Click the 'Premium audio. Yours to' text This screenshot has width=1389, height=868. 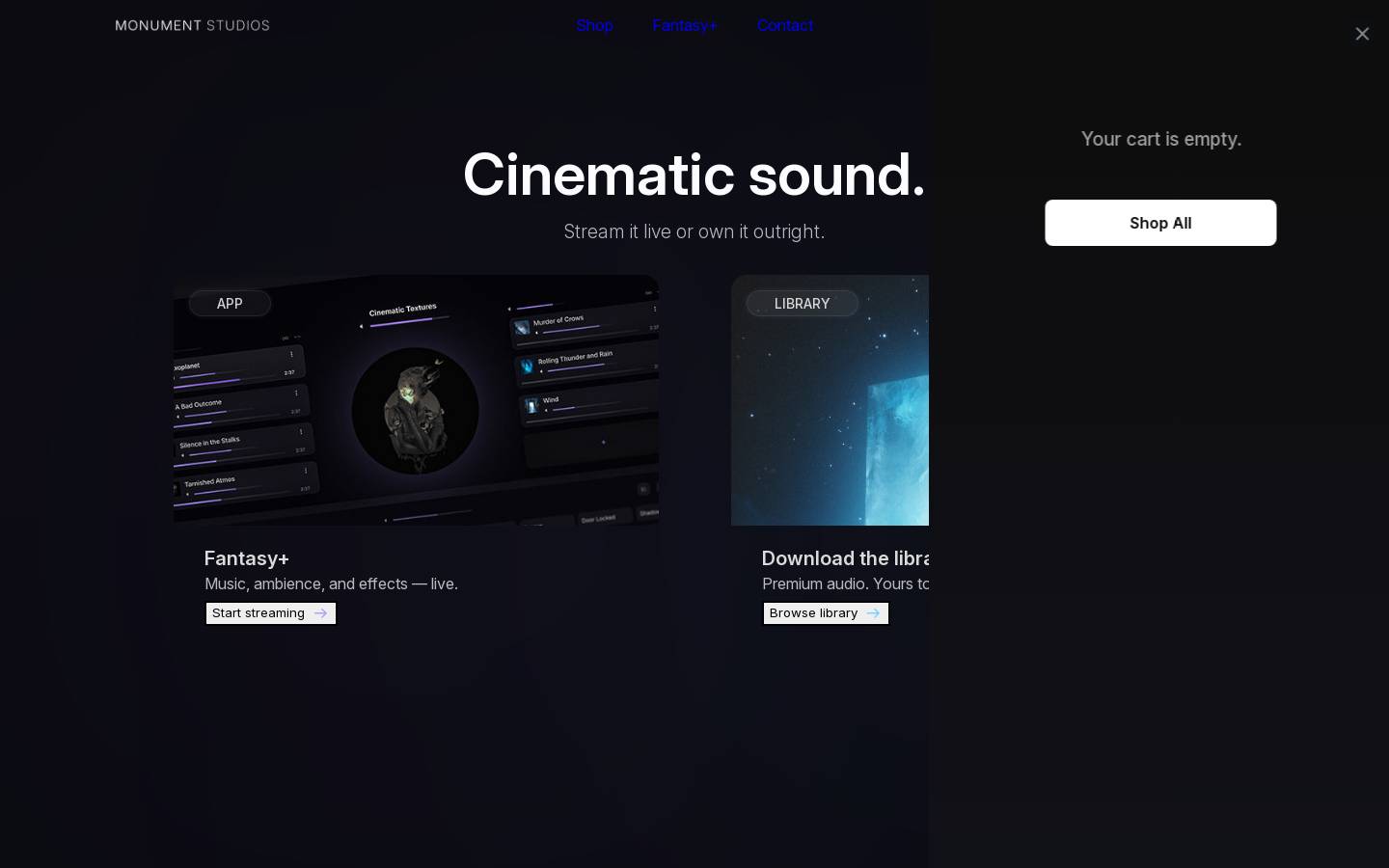845,583
